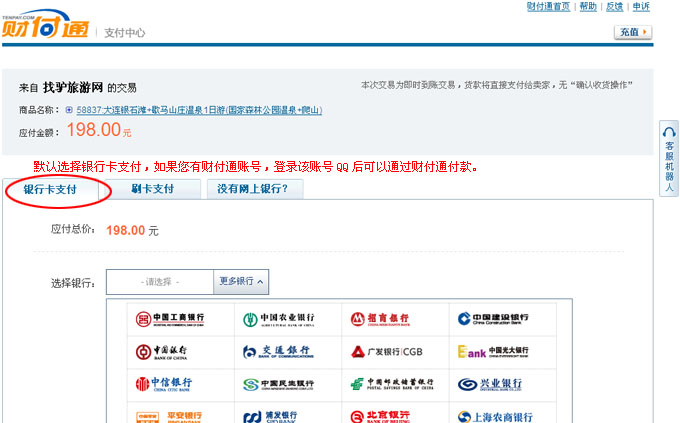The image size is (680, 423).
Task: Select 上海农商银行 bank logo
Action: [x=495, y=417]
